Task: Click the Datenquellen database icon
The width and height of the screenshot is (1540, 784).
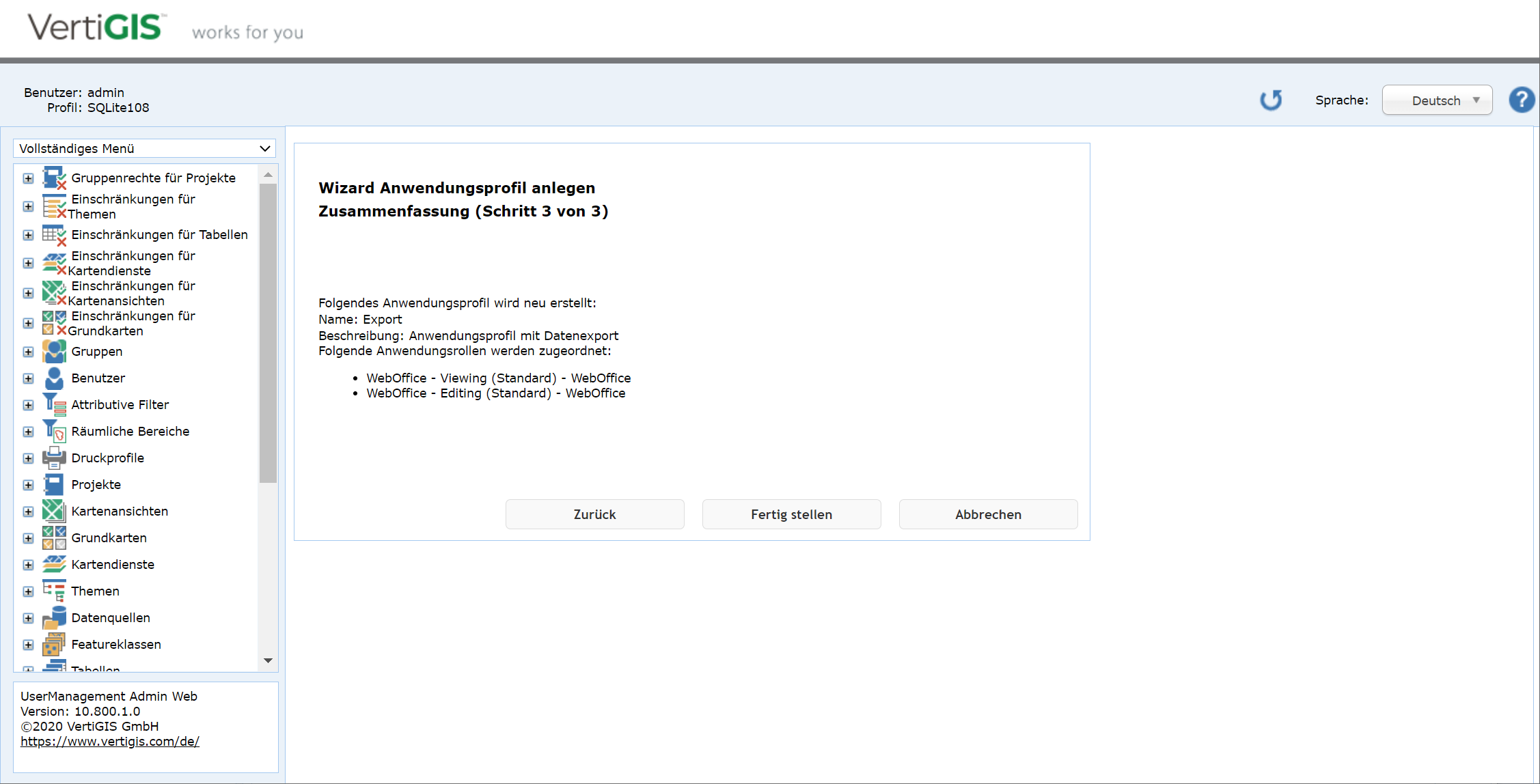Action: click(x=54, y=617)
